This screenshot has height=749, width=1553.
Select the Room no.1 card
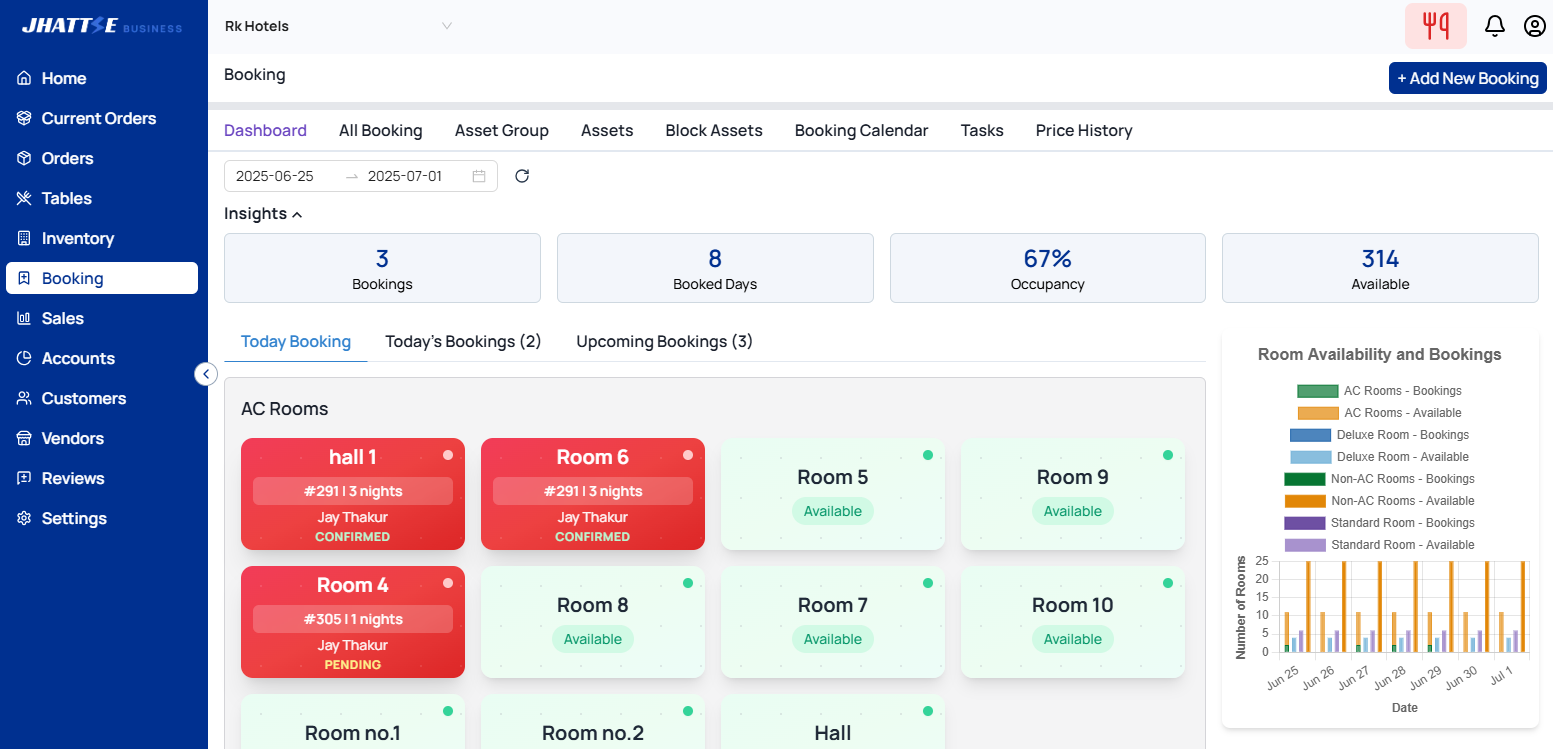click(x=353, y=722)
